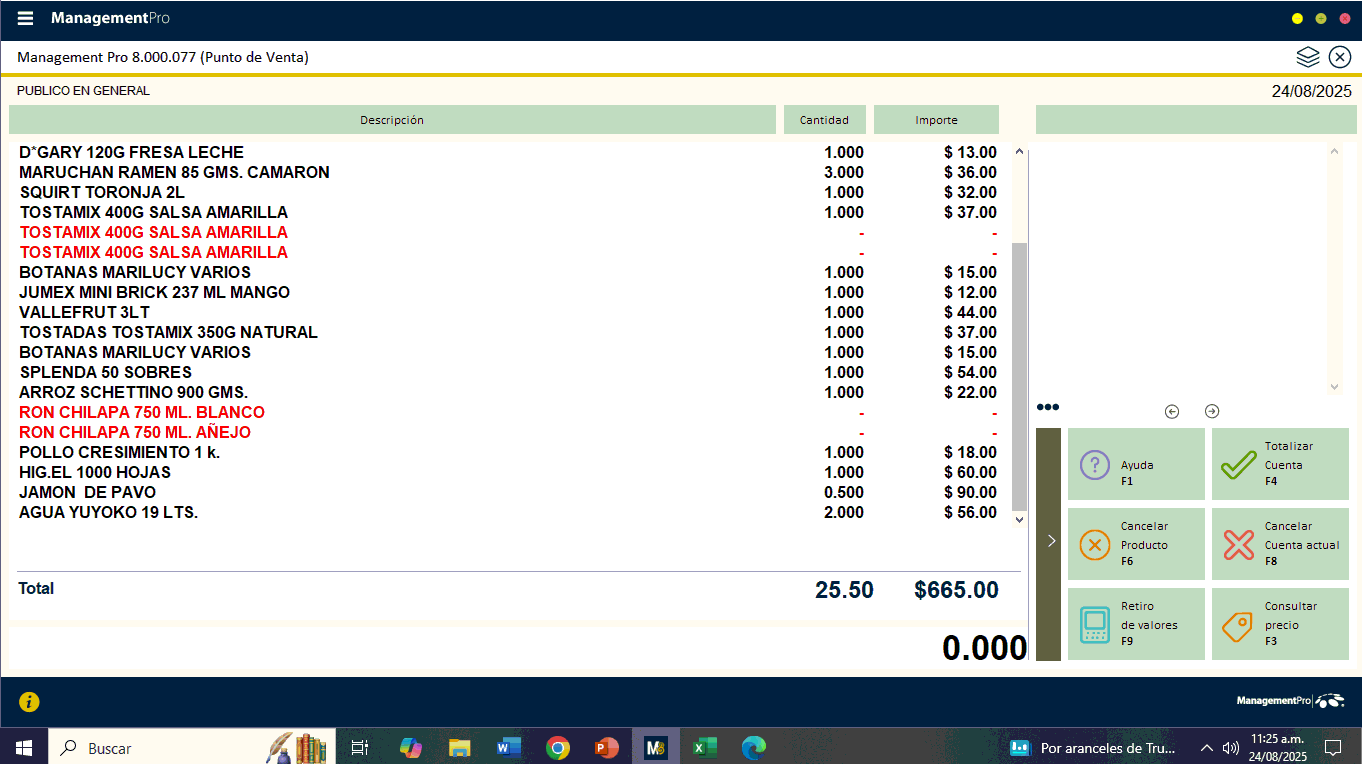
Task: Select D*GARY 120G FRESA LECHE row
Action: coord(508,152)
